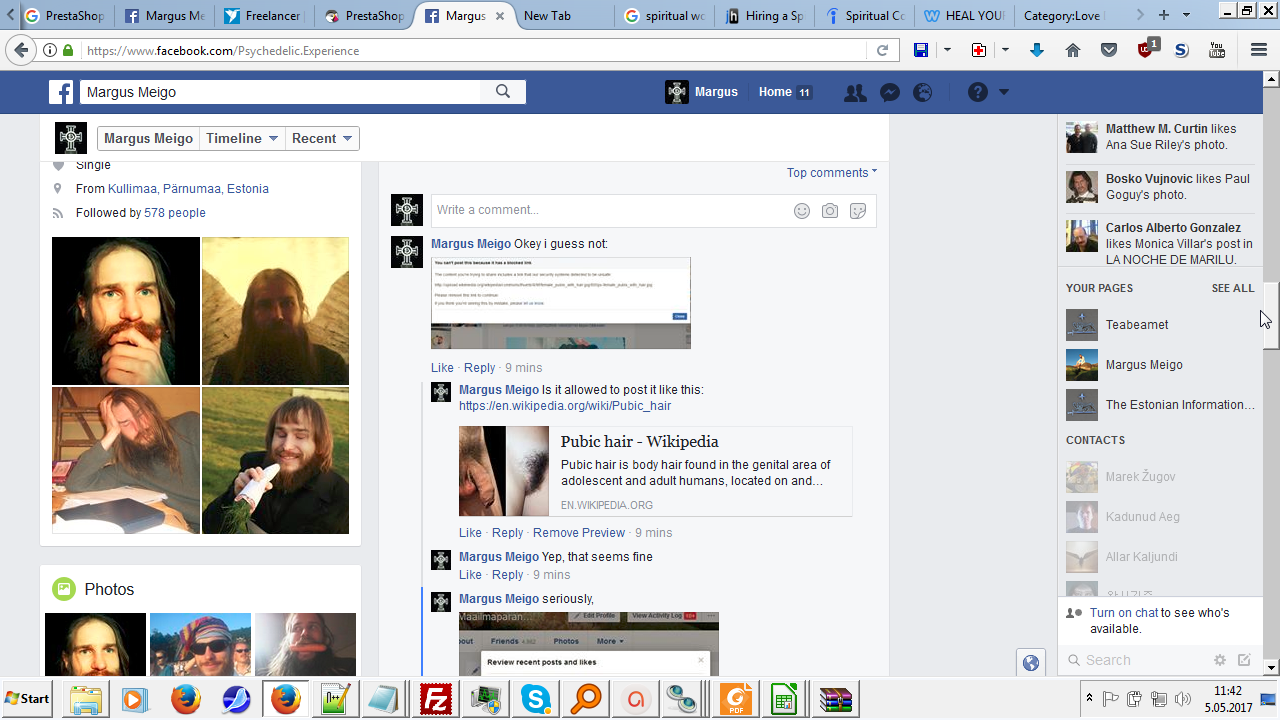This screenshot has width=1280, height=720.
Task: Open the Top comments sorting dropdown
Action: coord(832,173)
